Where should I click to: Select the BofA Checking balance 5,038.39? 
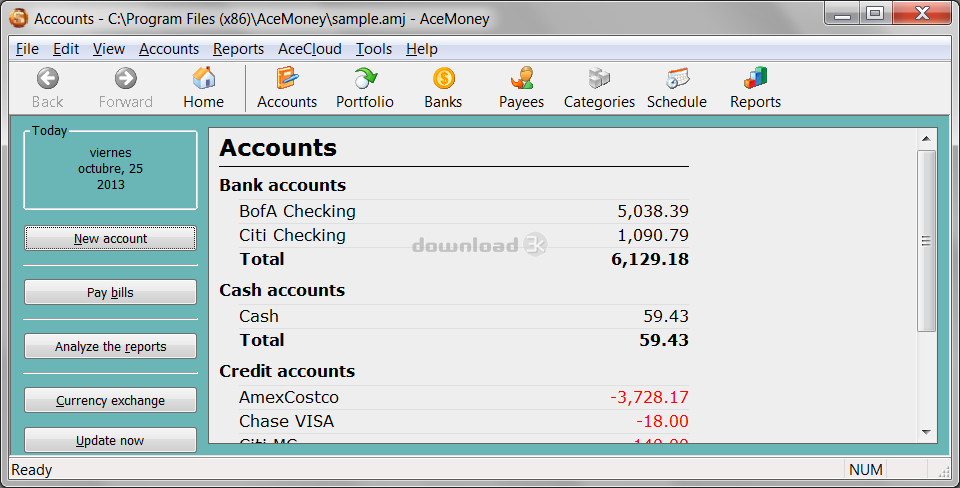[x=653, y=211]
